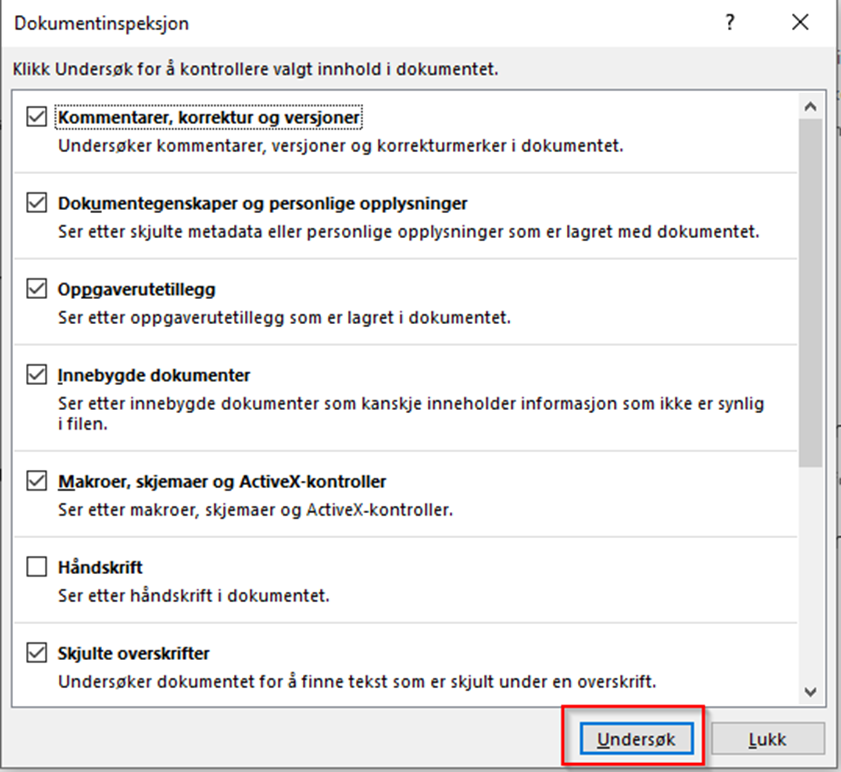Click the scrollbar track below the thumb
Viewport: 841px width, 772px height.
(811, 570)
